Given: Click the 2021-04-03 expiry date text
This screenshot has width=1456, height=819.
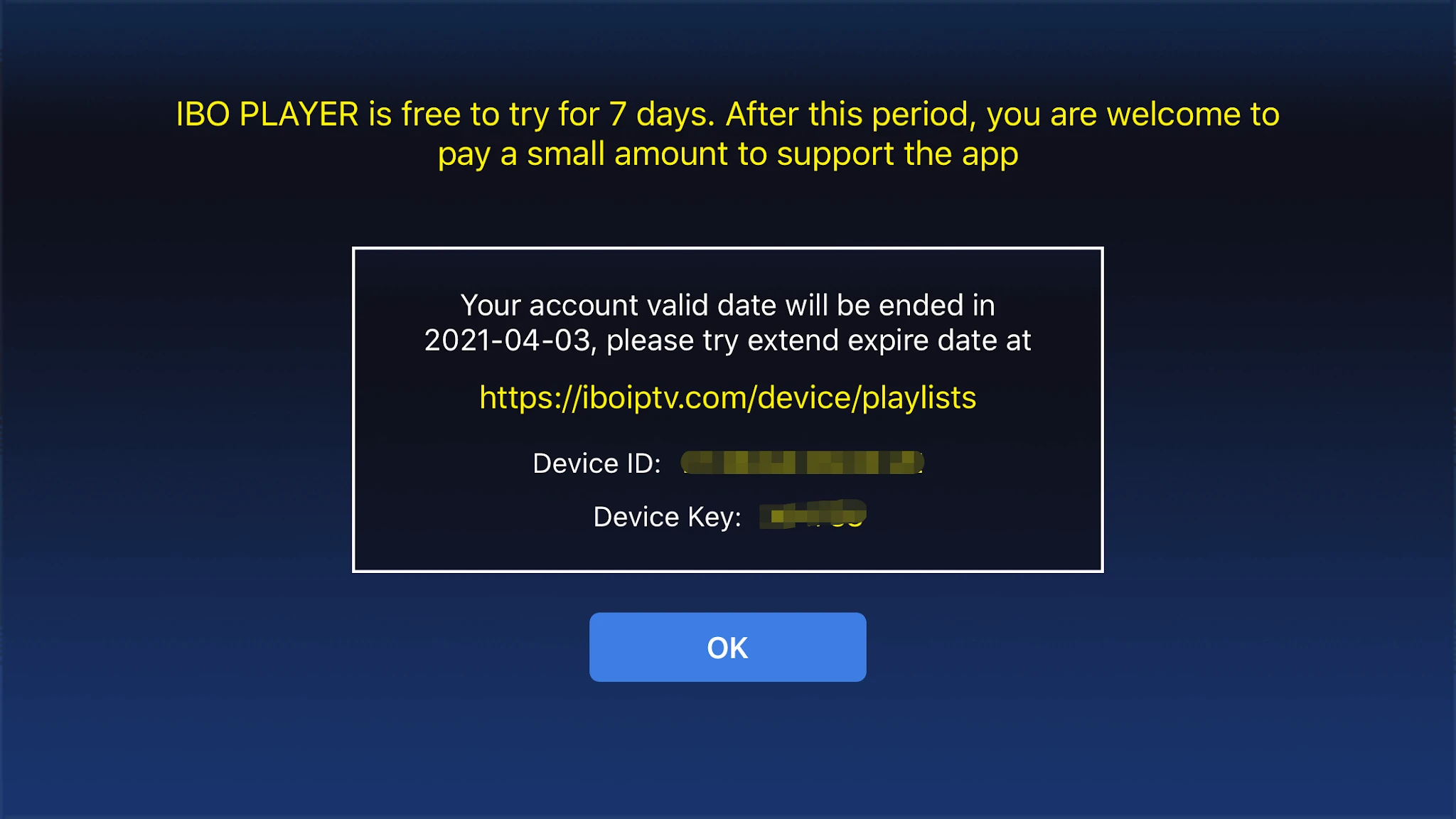Looking at the screenshot, I should (508, 341).
